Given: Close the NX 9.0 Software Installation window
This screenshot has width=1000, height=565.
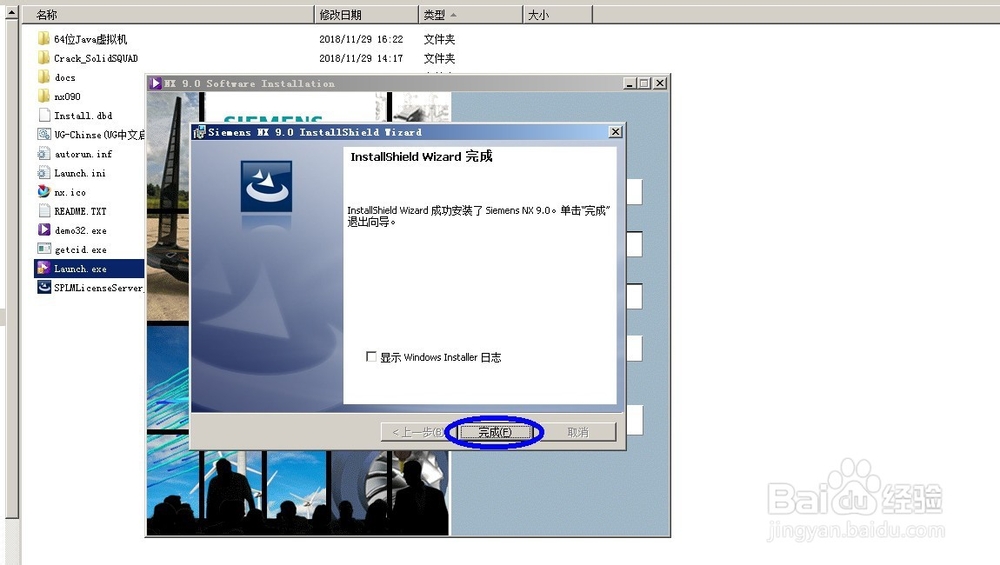Looking at the screenshot, I should [660, 83].
